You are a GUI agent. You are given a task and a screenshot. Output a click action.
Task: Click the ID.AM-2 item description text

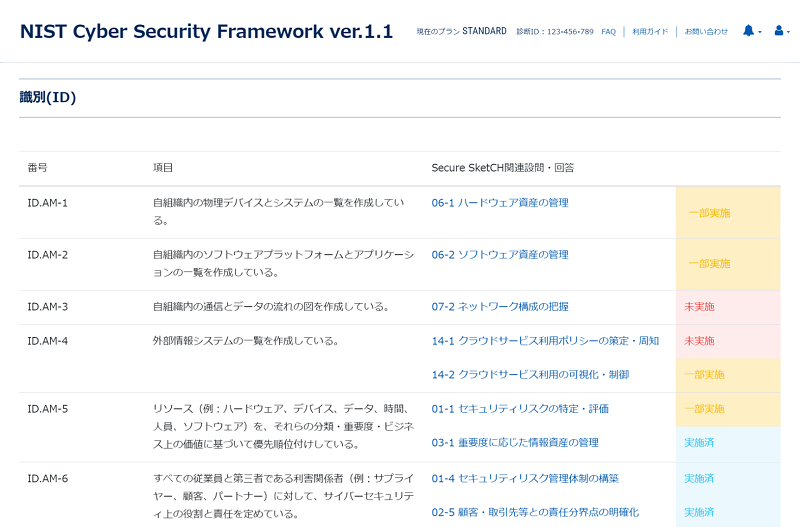pos(284,263)
